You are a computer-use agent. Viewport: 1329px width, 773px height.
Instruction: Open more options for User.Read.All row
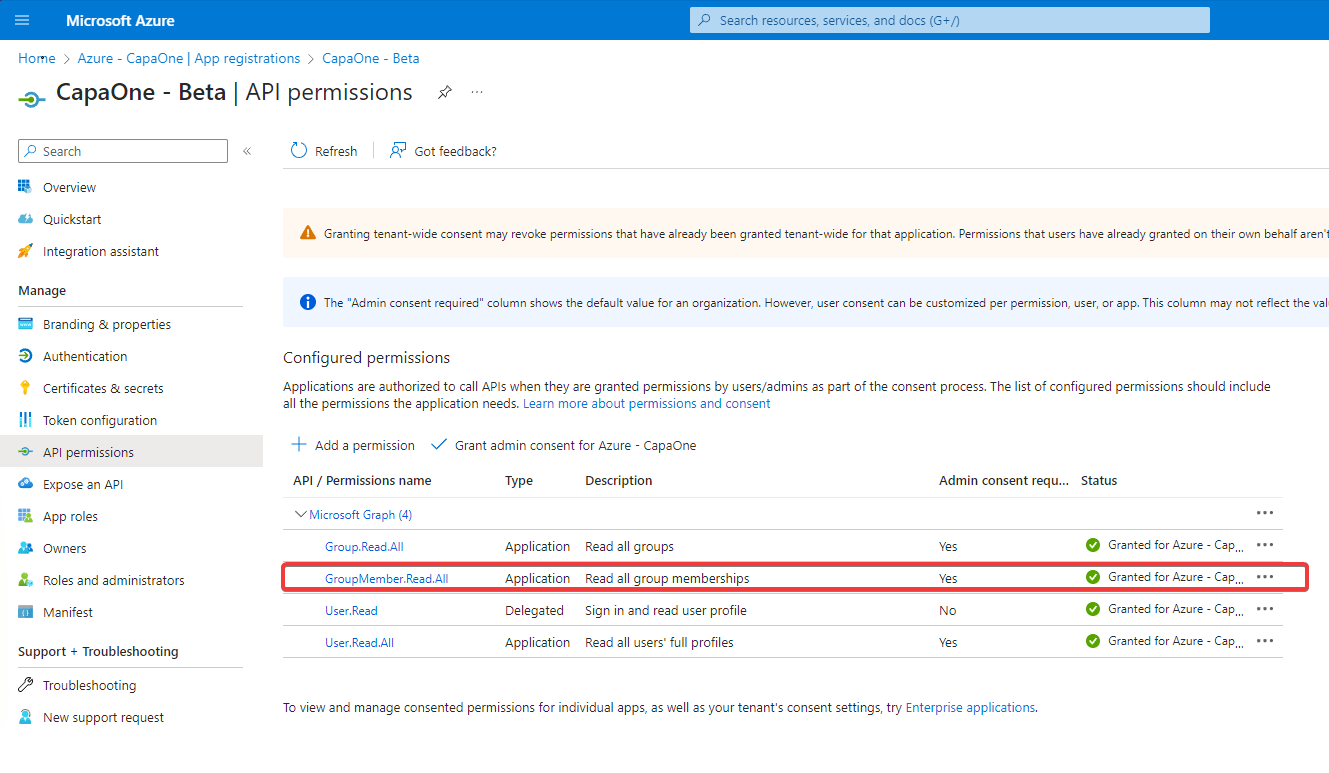[1265, 641]
